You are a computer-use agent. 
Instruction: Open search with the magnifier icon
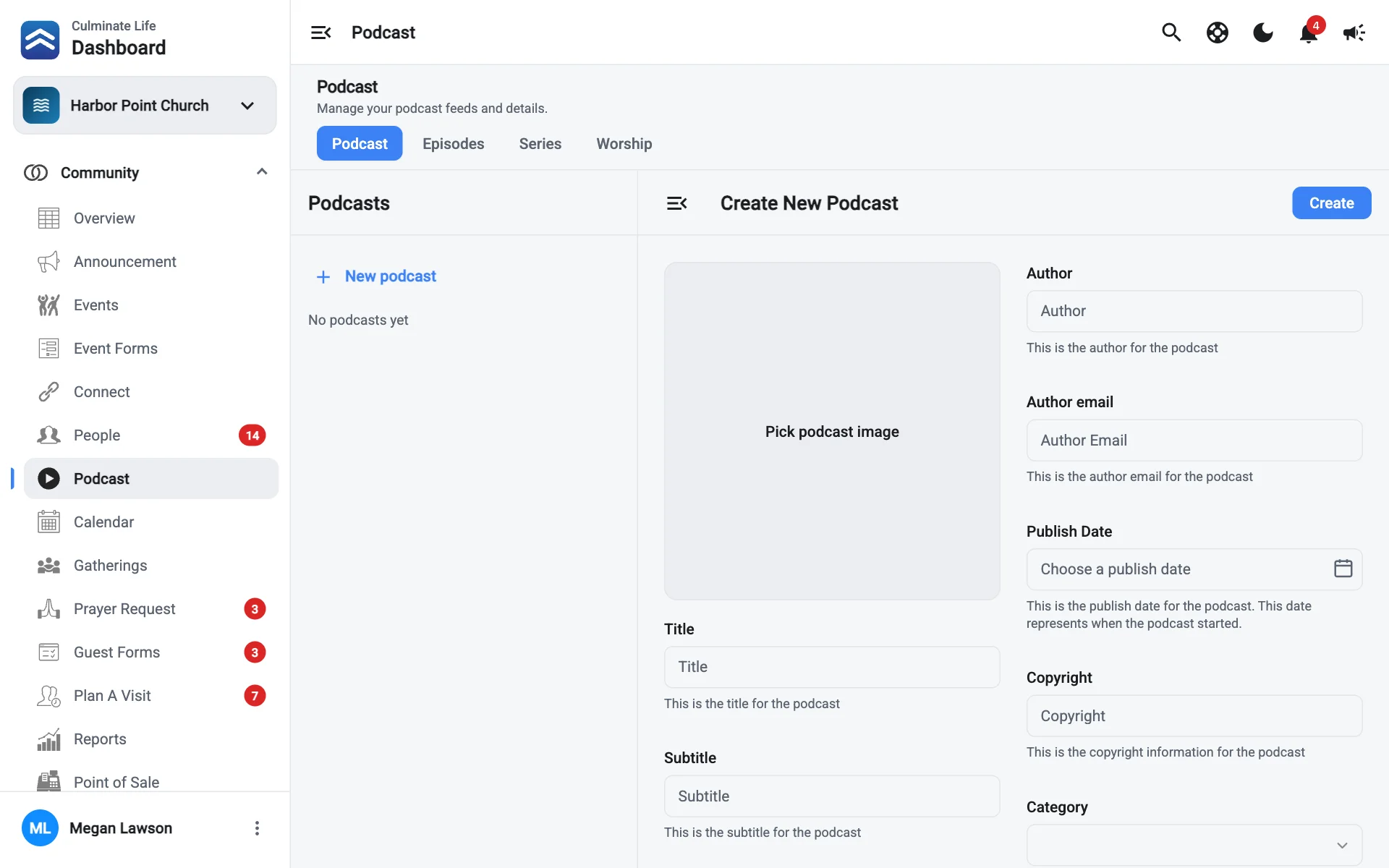pos(1171,33)
